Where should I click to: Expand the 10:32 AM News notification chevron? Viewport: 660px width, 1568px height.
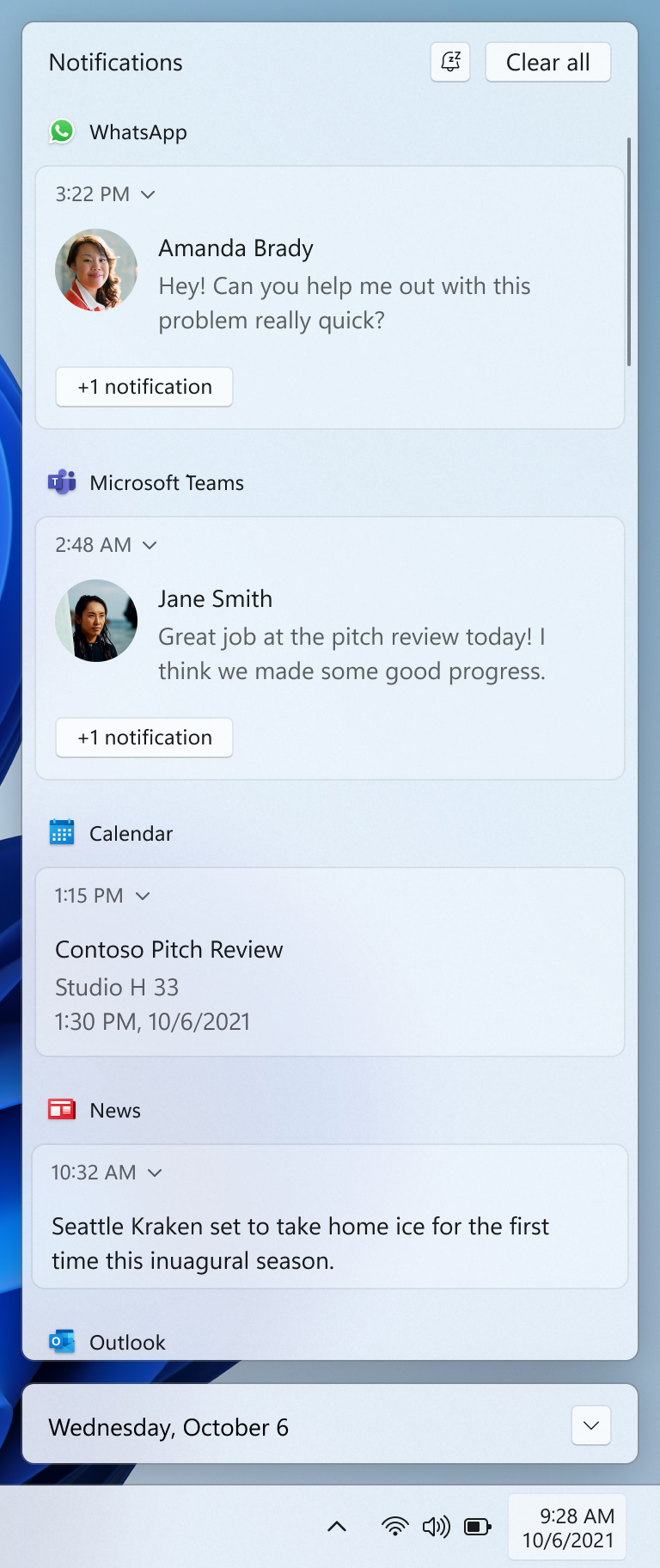pyautogui.click(x=155, y=1173)
